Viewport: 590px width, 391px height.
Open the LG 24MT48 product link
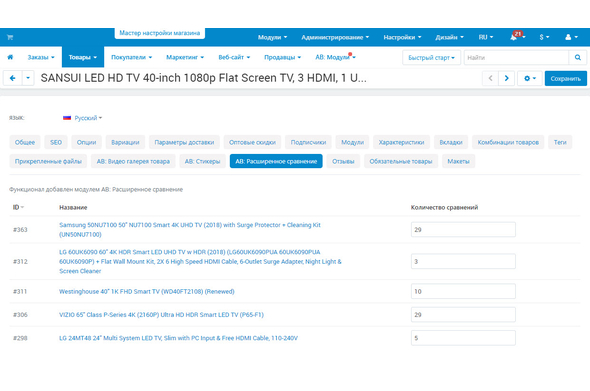[x=178, y=338]
